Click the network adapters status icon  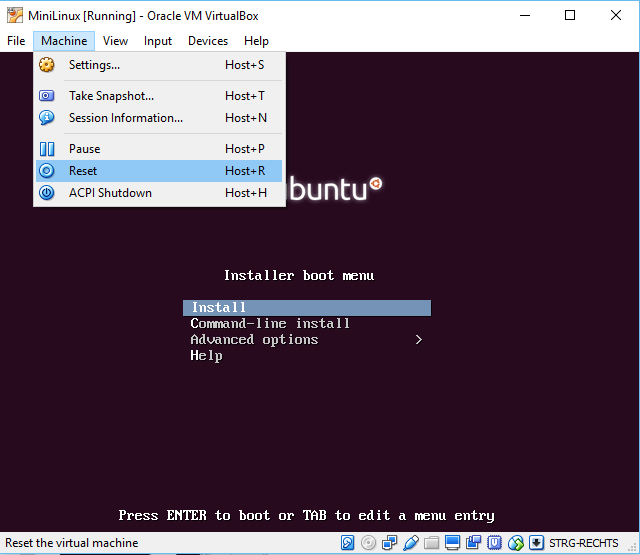point(389,543)
